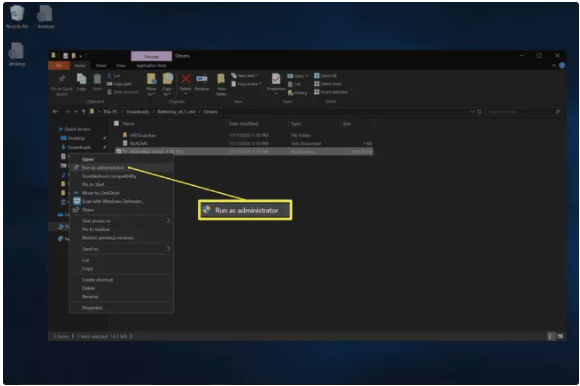Choose Scan with Windows Defender
580x386 pixels.
[x=121, y=201]
